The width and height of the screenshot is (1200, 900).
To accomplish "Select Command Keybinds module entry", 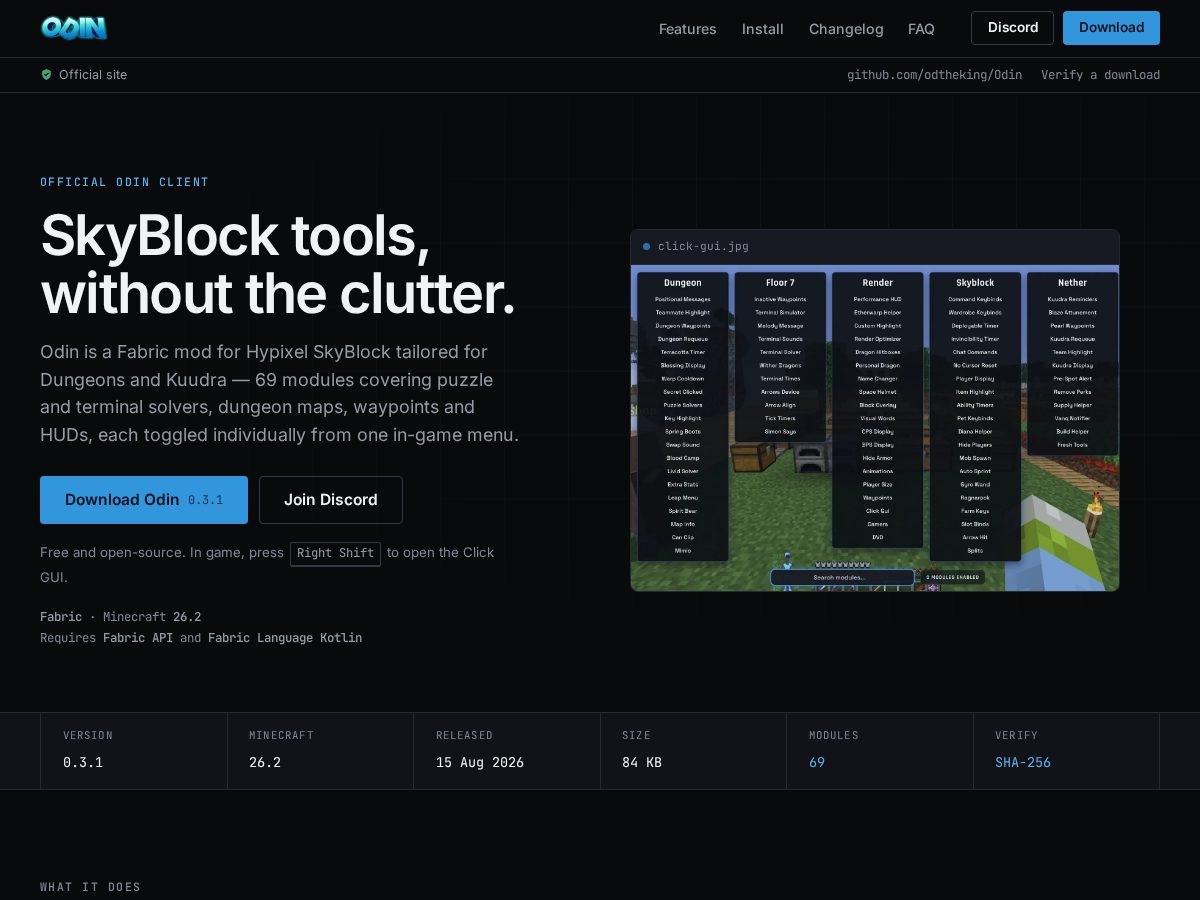I will click(975, 299).
